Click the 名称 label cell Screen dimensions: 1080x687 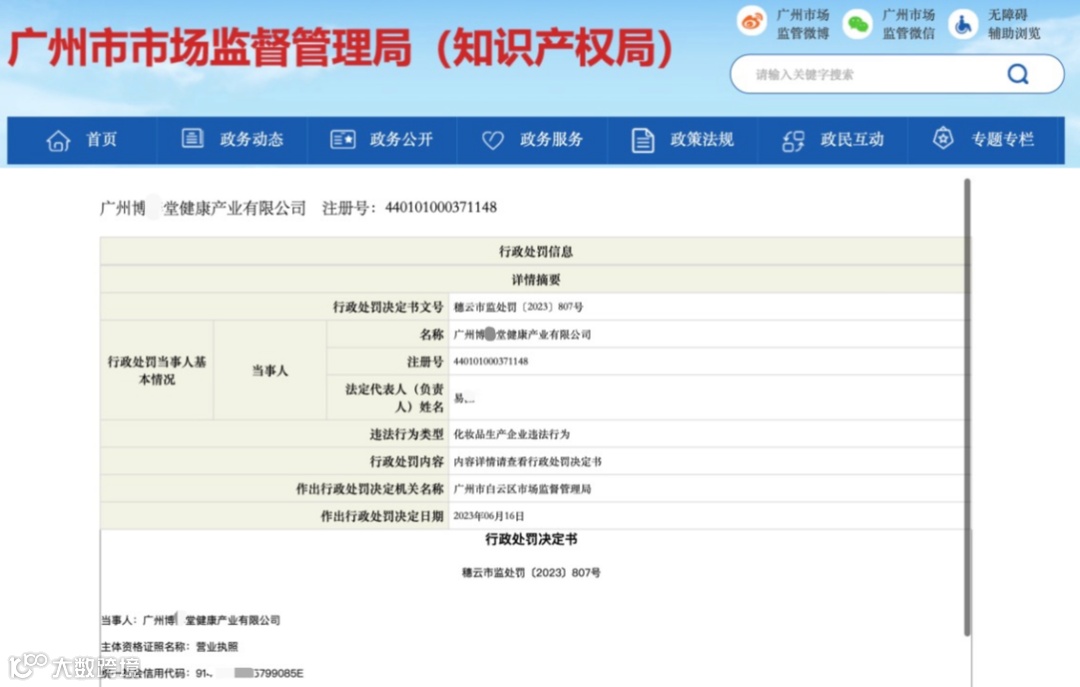click(388, 334)
